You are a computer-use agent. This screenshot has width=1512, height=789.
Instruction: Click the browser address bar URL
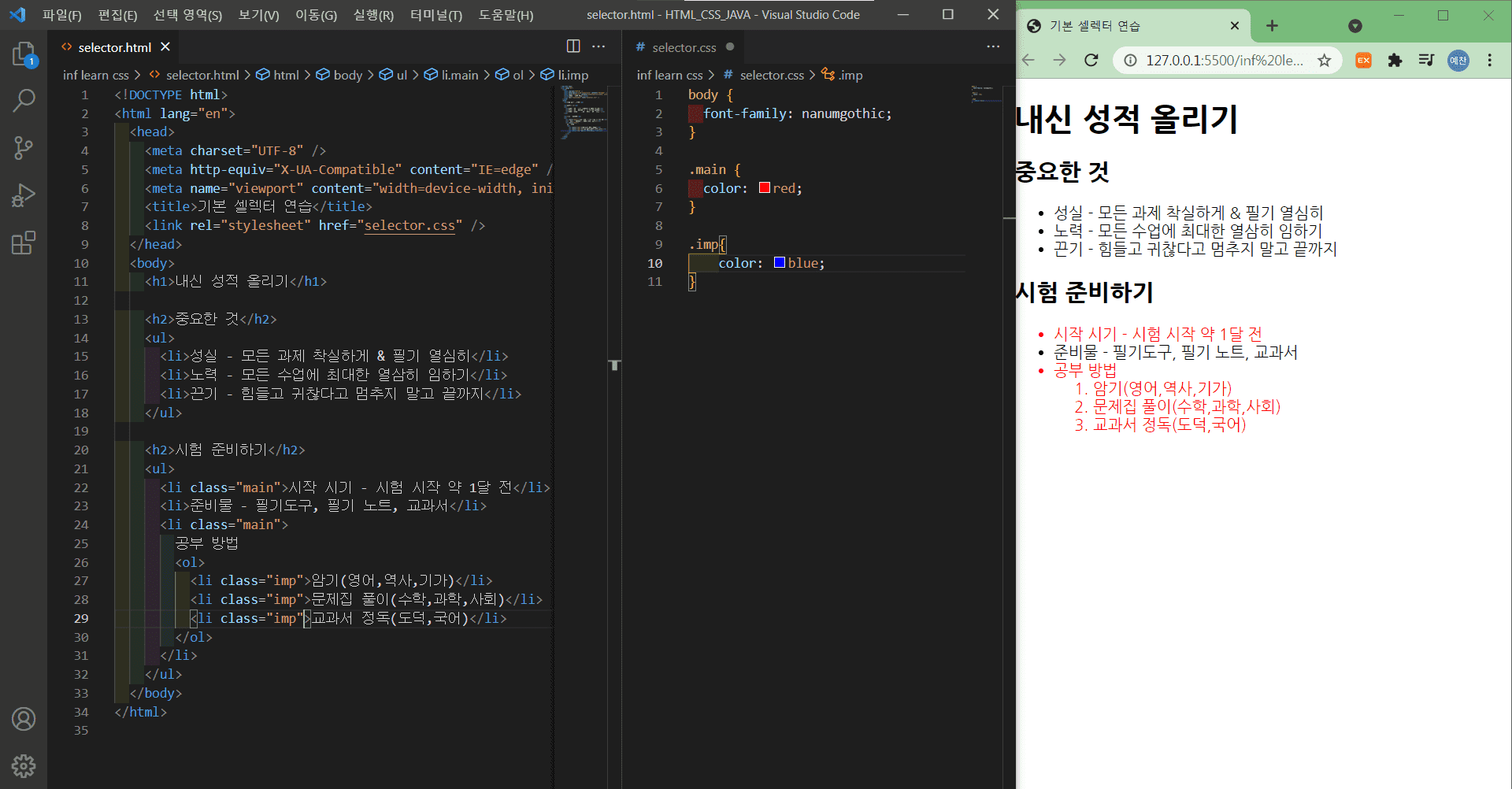(x=1224, y=61)
